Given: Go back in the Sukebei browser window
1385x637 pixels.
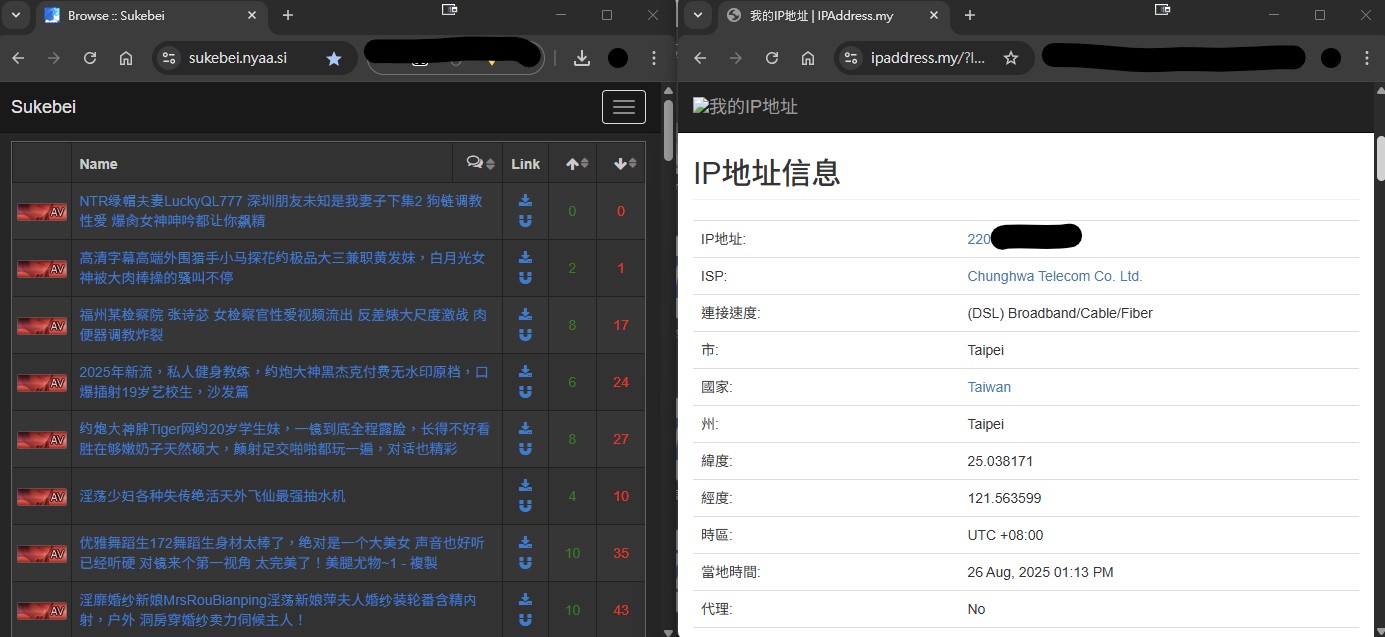Looking at the screenshot, I should click(x=18, y=58).
